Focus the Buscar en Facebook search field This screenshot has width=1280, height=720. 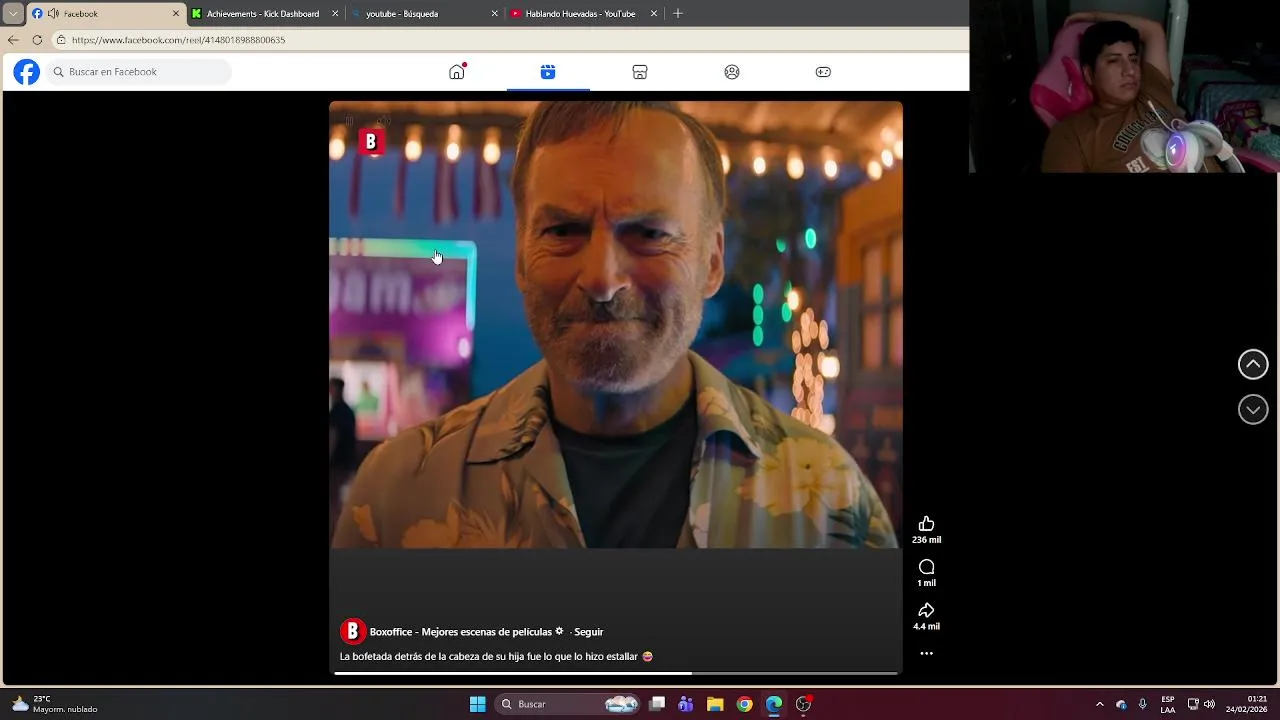139,72
